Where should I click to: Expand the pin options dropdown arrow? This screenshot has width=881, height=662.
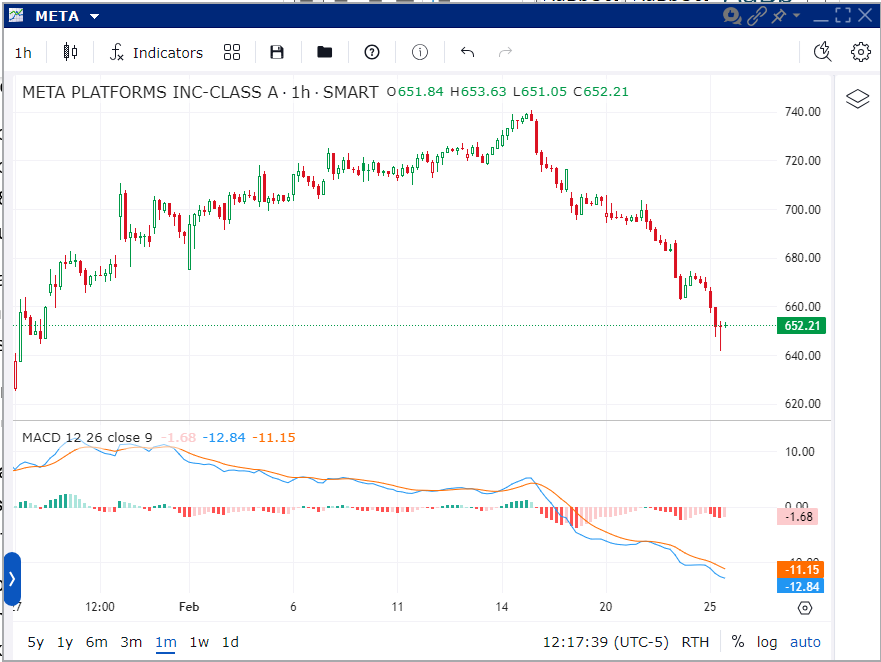[796, 15]
